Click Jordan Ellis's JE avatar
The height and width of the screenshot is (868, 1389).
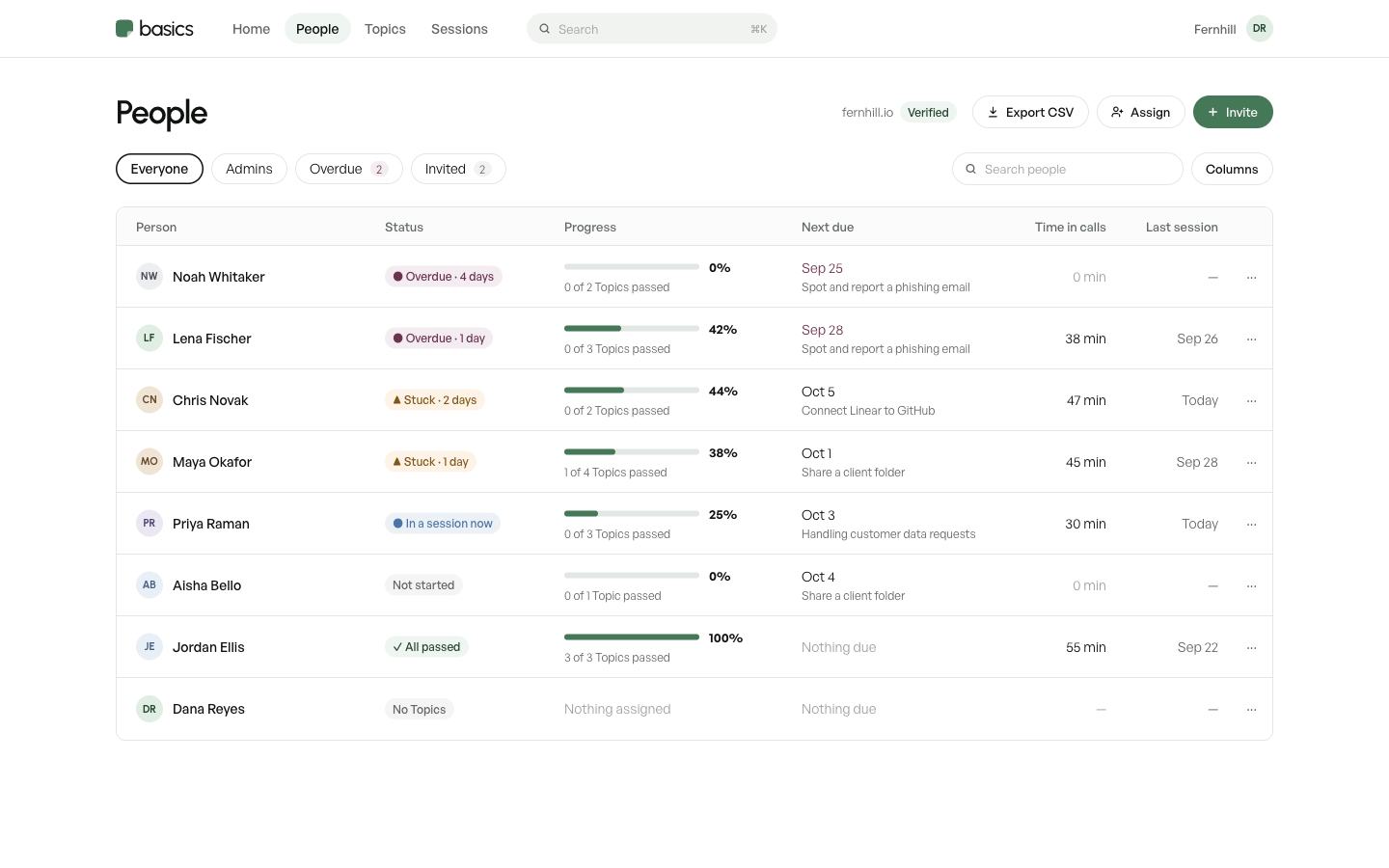[x=150, y=647]
